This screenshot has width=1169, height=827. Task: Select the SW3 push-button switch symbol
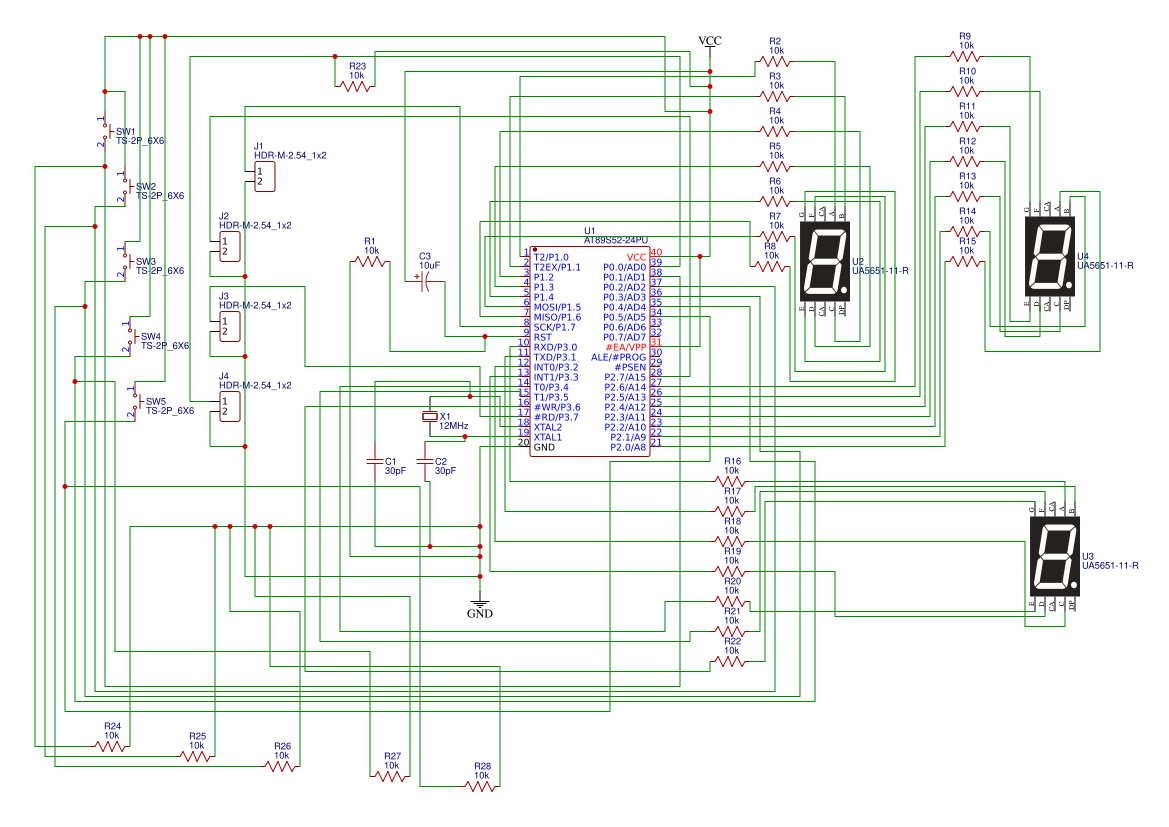125,261
